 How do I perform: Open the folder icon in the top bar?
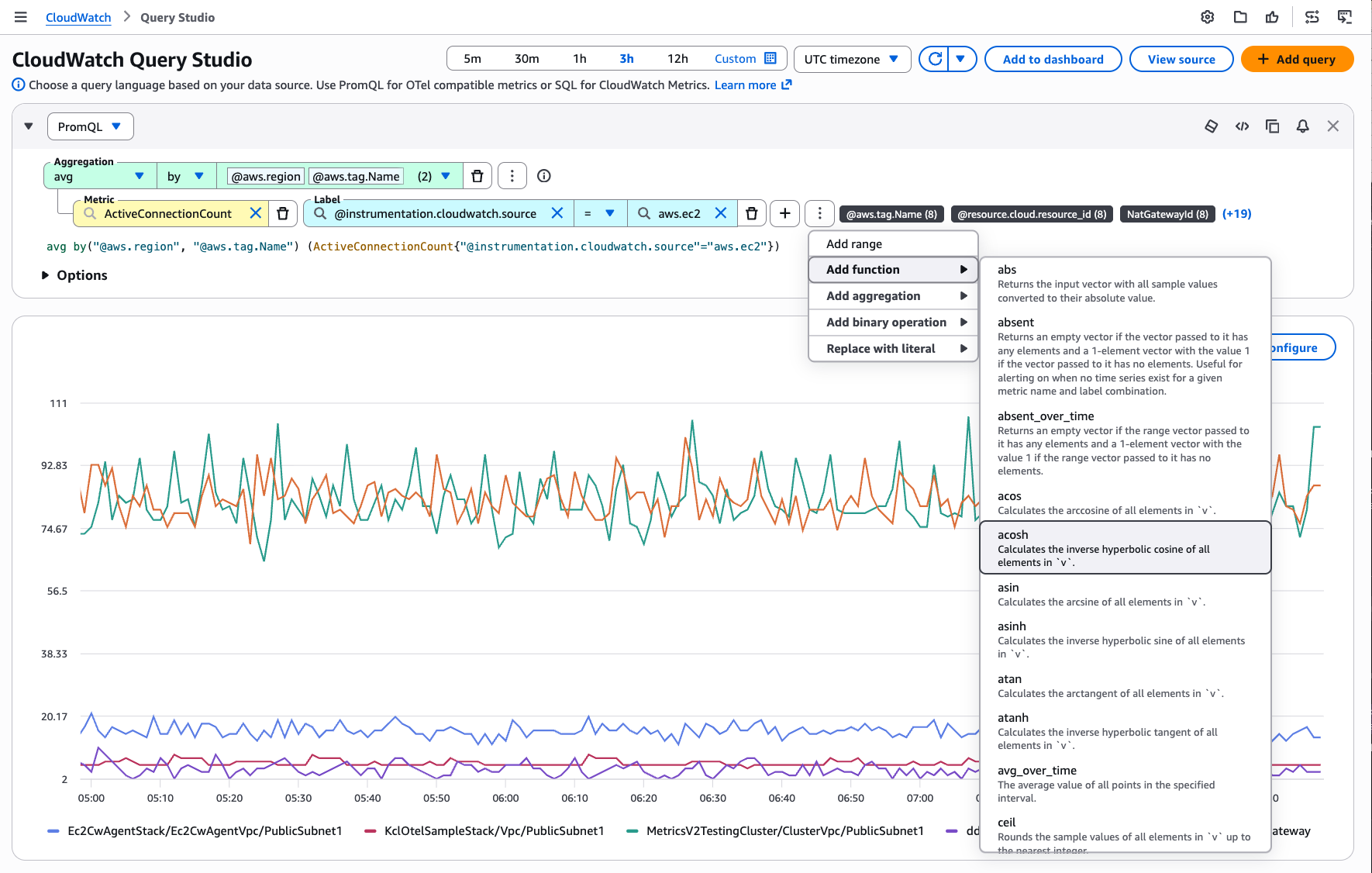[x=1240, y=17]
